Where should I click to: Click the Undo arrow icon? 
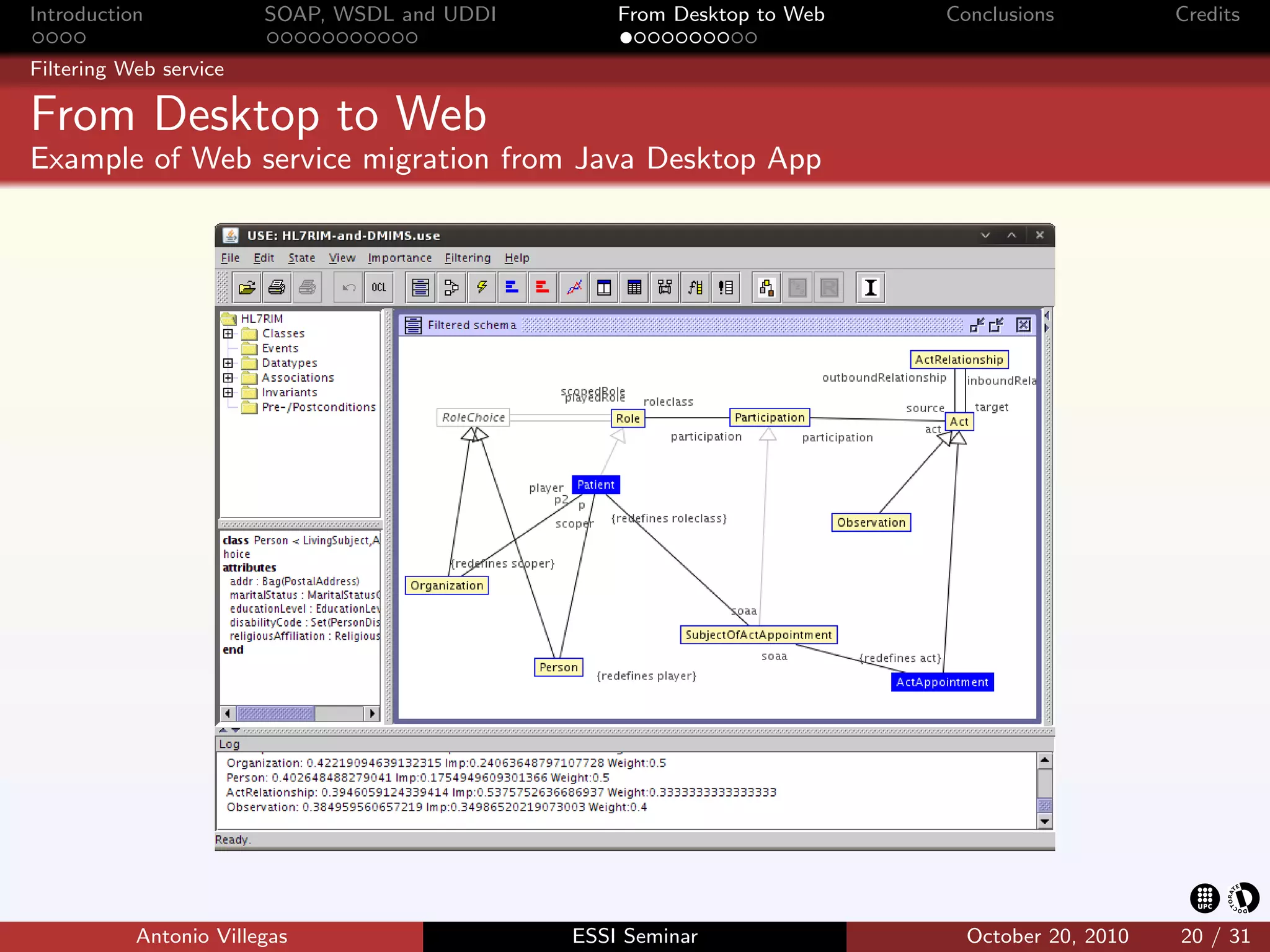349,288
